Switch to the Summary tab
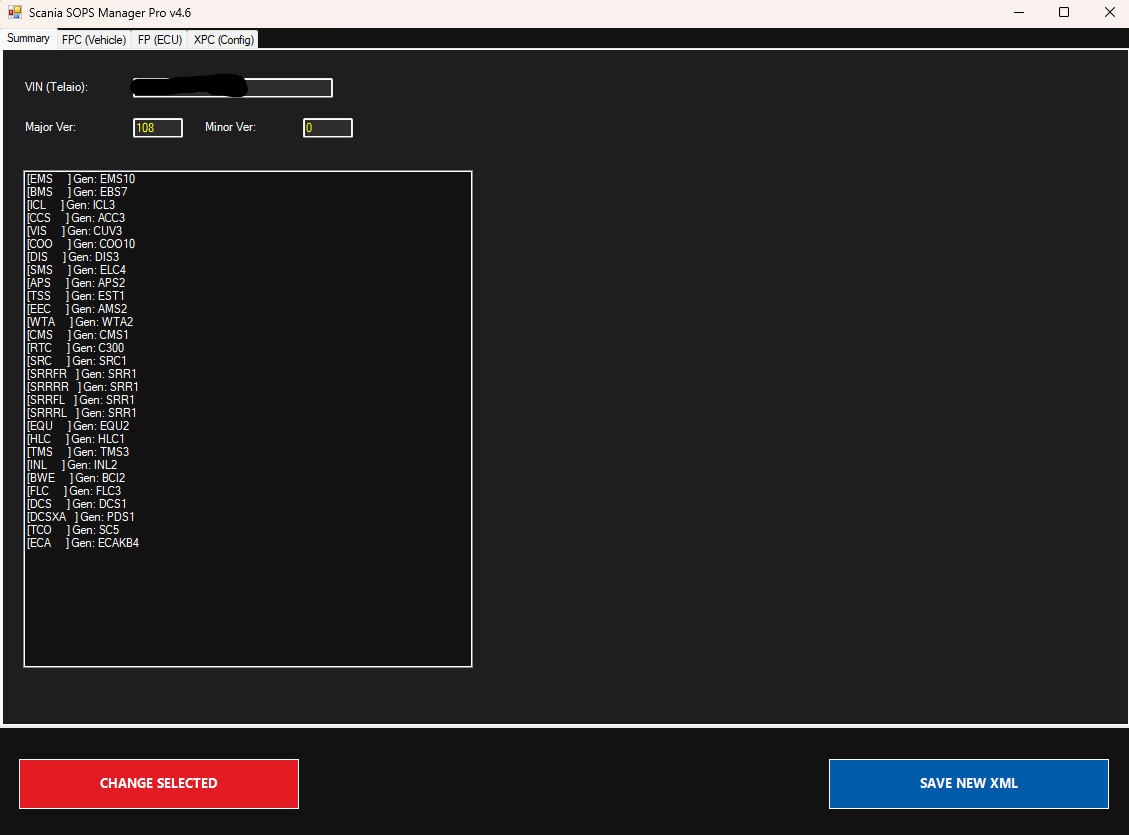The height and width of the screenshot is (835, 1129). coord(28,38)
